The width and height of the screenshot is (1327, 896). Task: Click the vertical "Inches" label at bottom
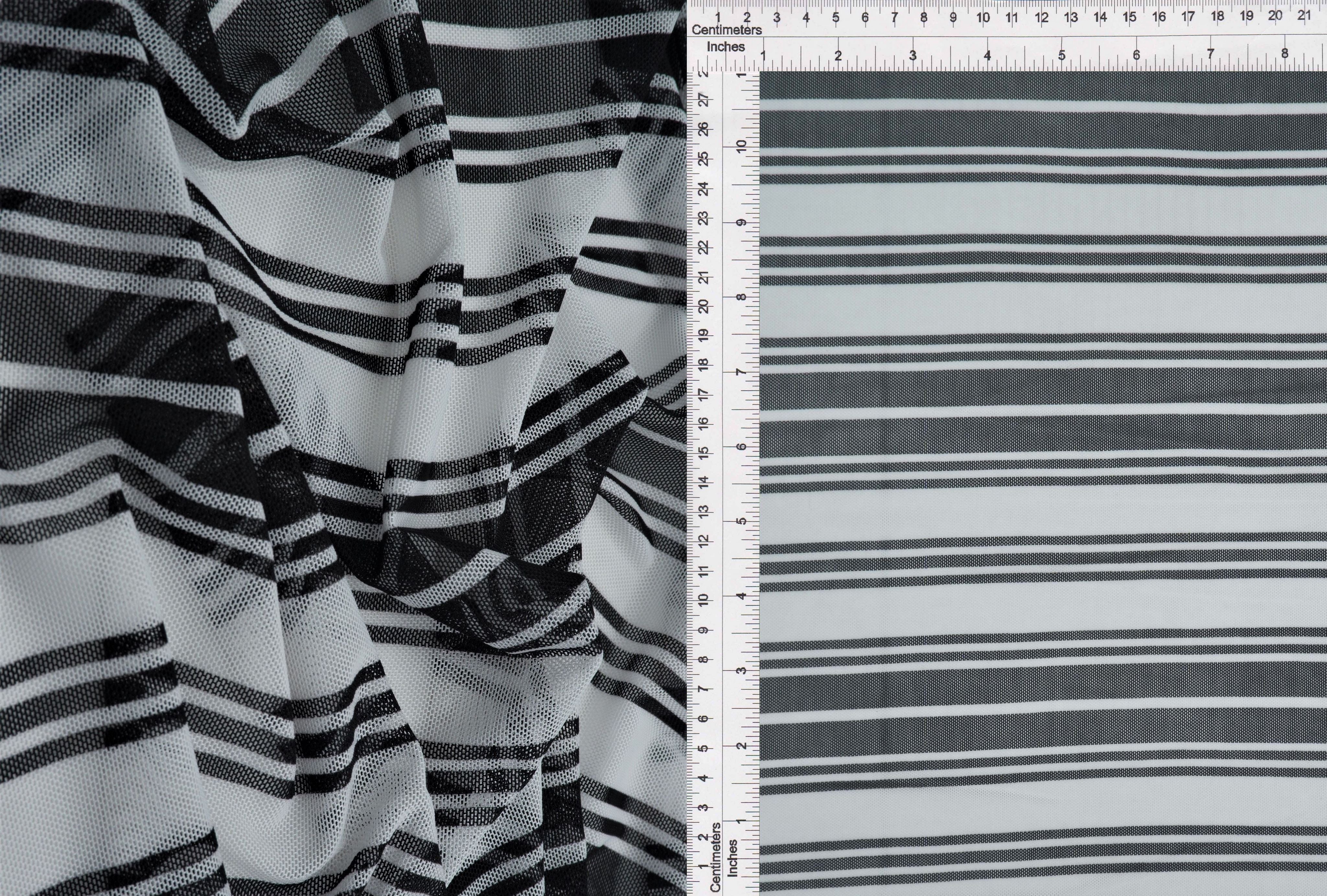pos(733,858)
